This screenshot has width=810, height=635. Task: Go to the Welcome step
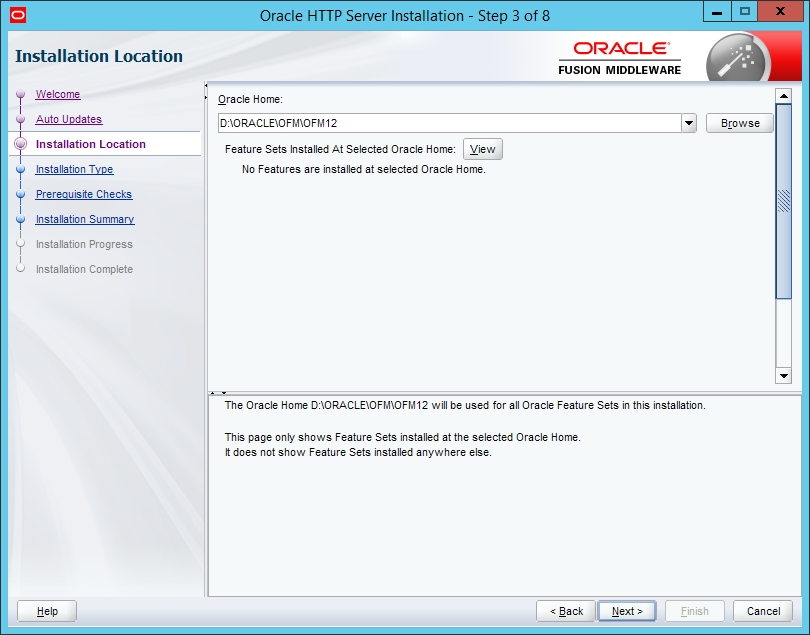[58, 94]
